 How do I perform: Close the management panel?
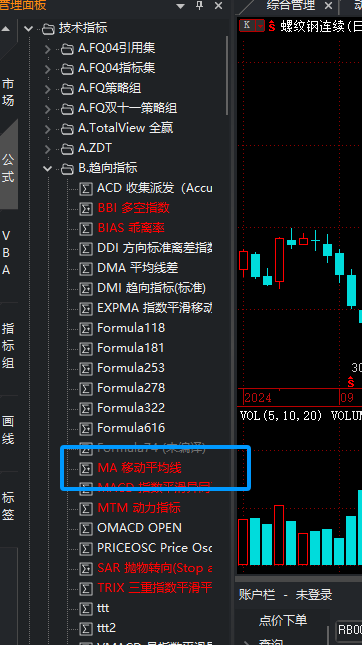point(218,6)
